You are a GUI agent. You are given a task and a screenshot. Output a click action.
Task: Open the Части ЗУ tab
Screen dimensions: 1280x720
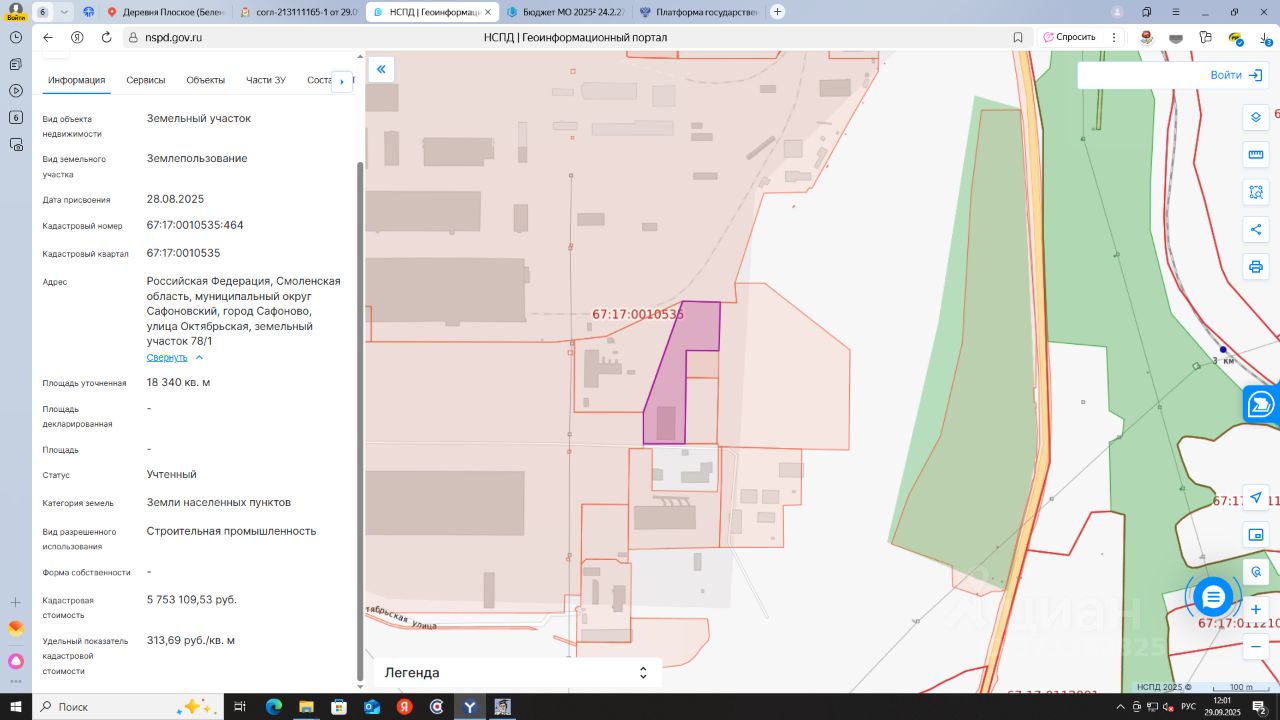[266, 80]
